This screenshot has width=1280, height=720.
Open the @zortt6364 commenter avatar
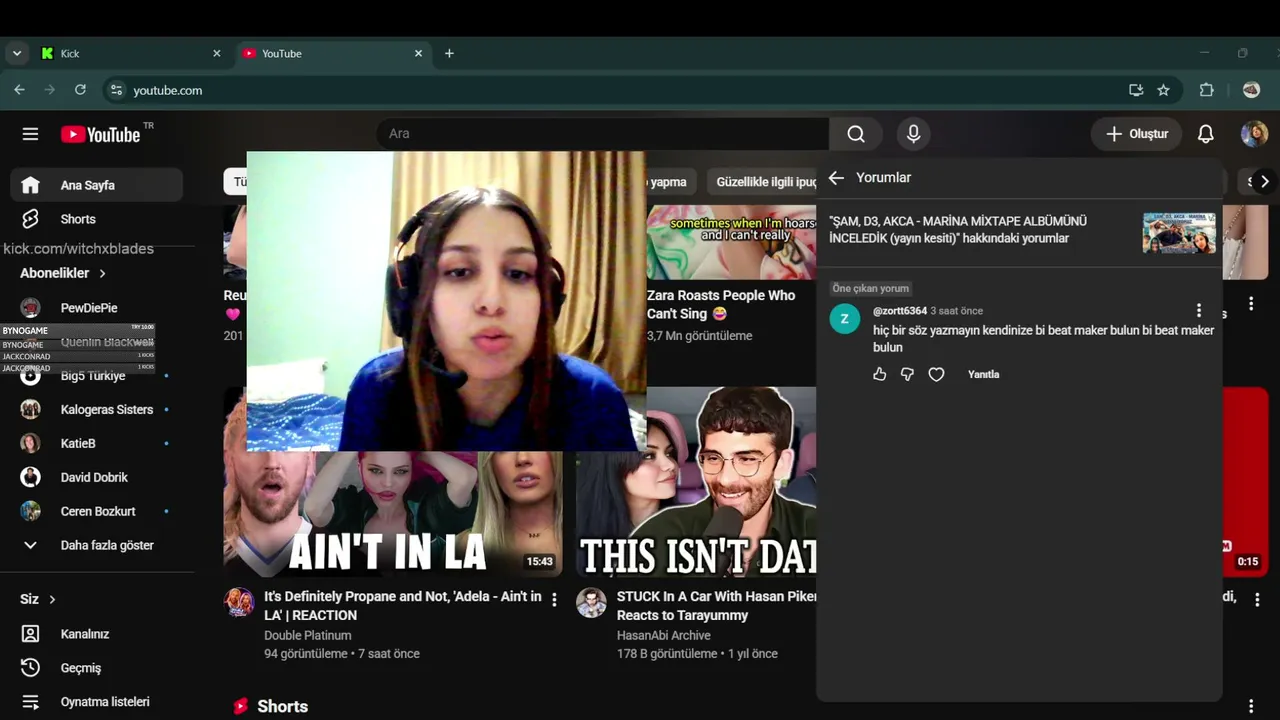(x=845, y=319)
